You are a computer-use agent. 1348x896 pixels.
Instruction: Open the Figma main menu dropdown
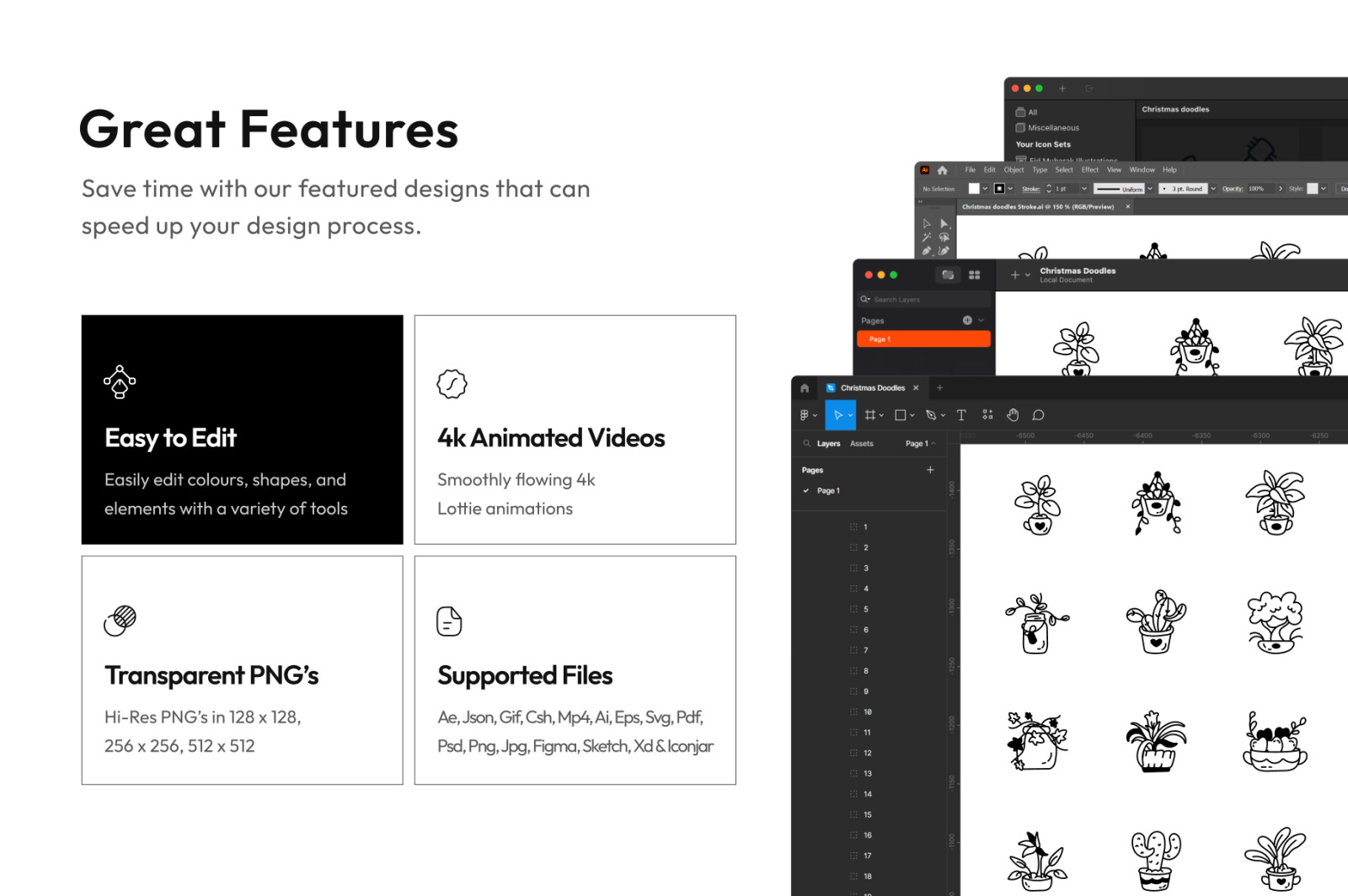[x=808, y=415]
